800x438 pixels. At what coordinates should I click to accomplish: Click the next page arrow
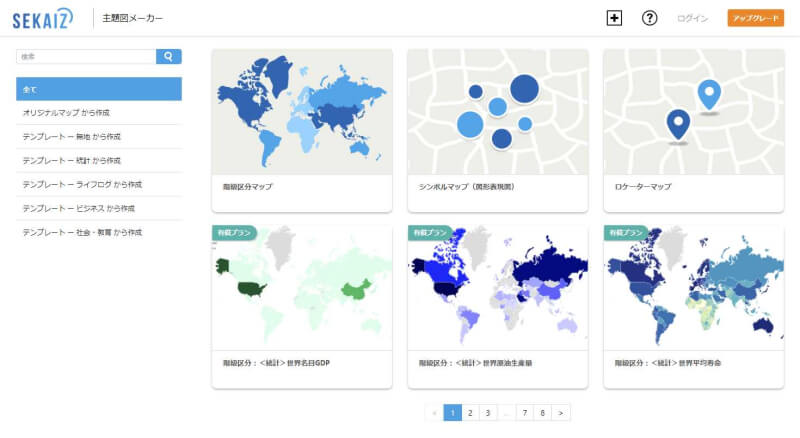561,412
